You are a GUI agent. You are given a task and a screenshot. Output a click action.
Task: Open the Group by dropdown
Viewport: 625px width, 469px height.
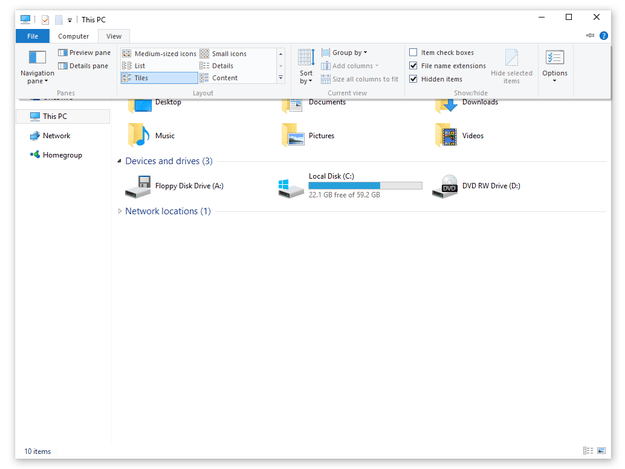tap(348, 52)
